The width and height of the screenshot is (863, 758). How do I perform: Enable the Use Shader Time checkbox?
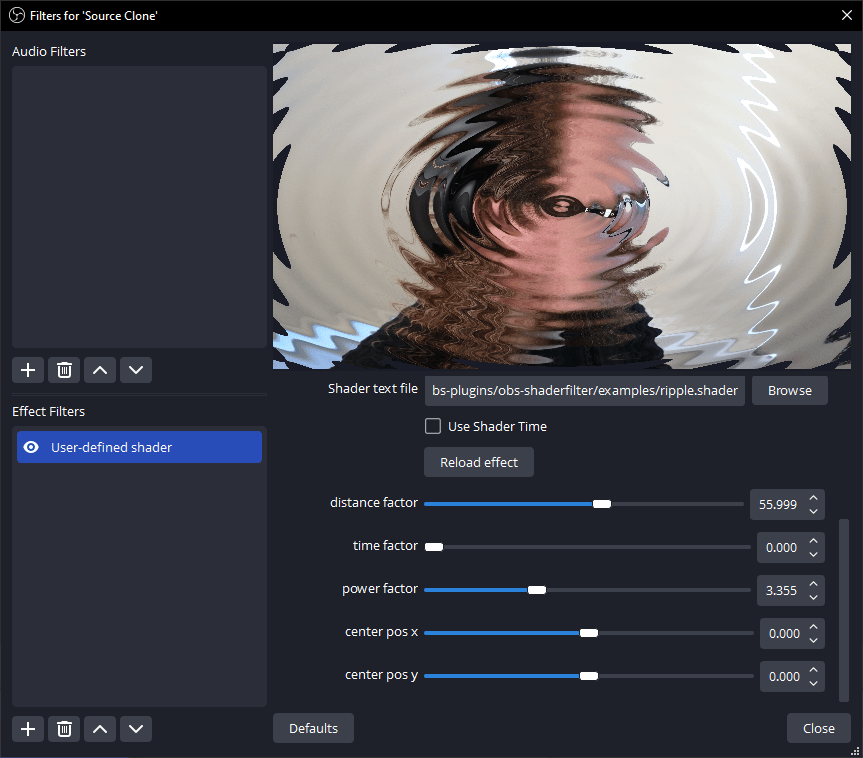click(433, 426)
